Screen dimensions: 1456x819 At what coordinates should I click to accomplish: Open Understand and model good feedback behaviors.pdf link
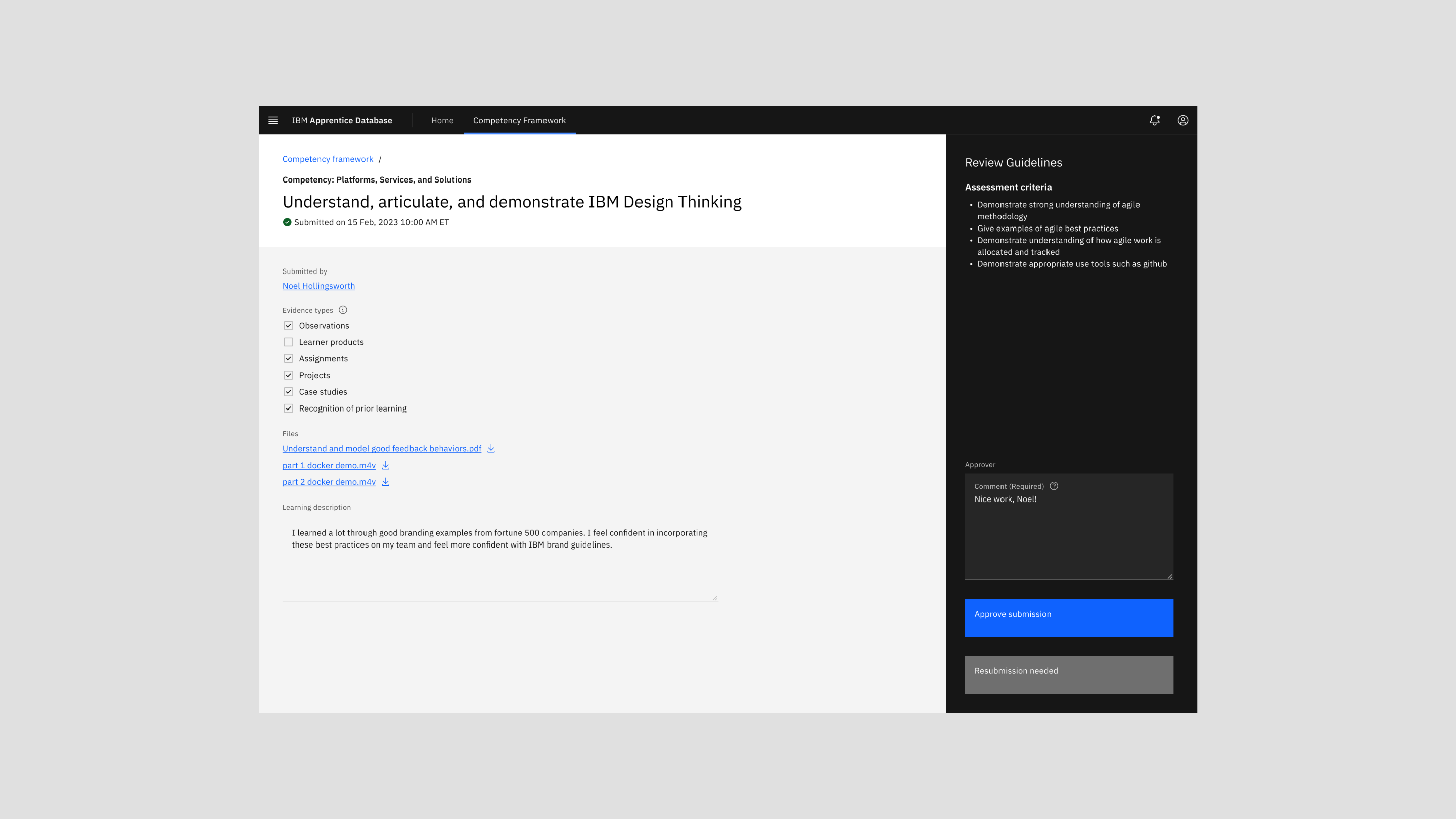pos(382,449)
